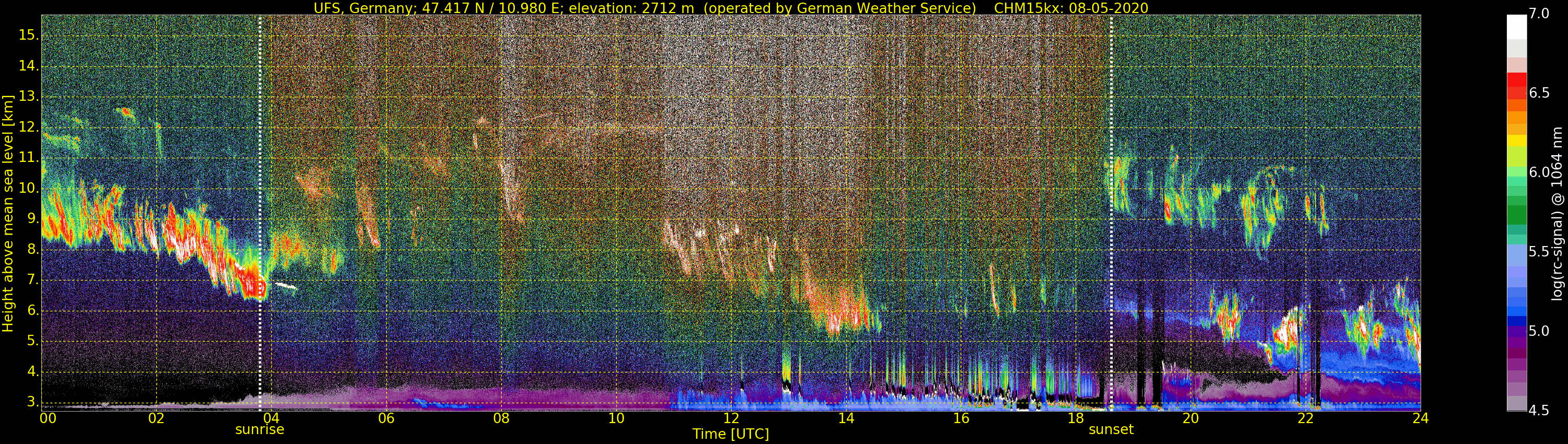Viewport: 1568px width, 444px height.
Task: Click 'CHM15kx: 08-05-2020' in the title
Action: 1071,8
